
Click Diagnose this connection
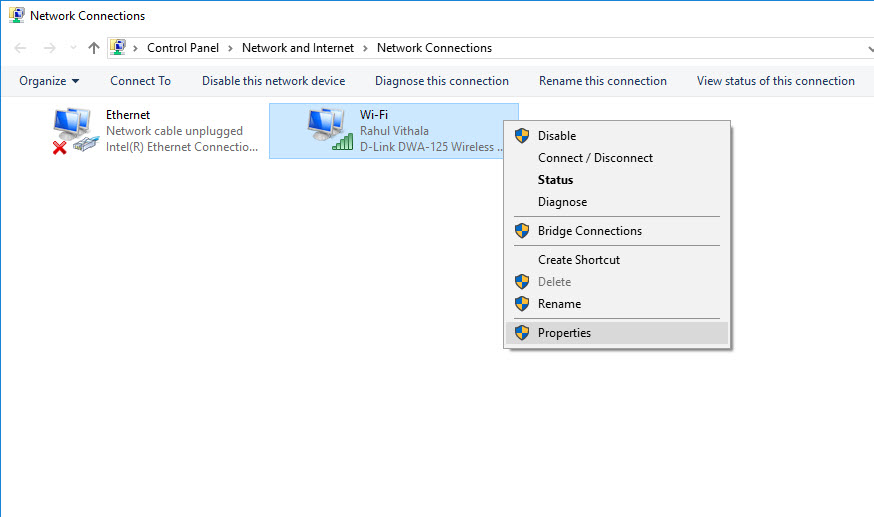[442, 81]
